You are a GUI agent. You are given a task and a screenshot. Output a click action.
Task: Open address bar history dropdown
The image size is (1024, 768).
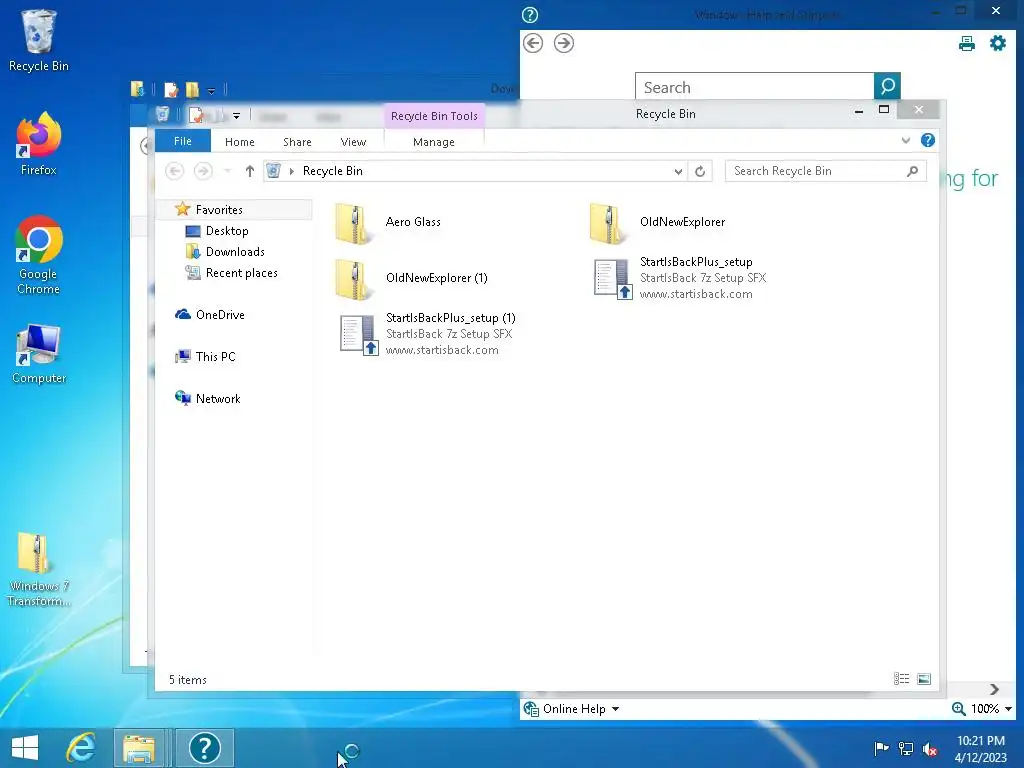[x=678, y=171]
